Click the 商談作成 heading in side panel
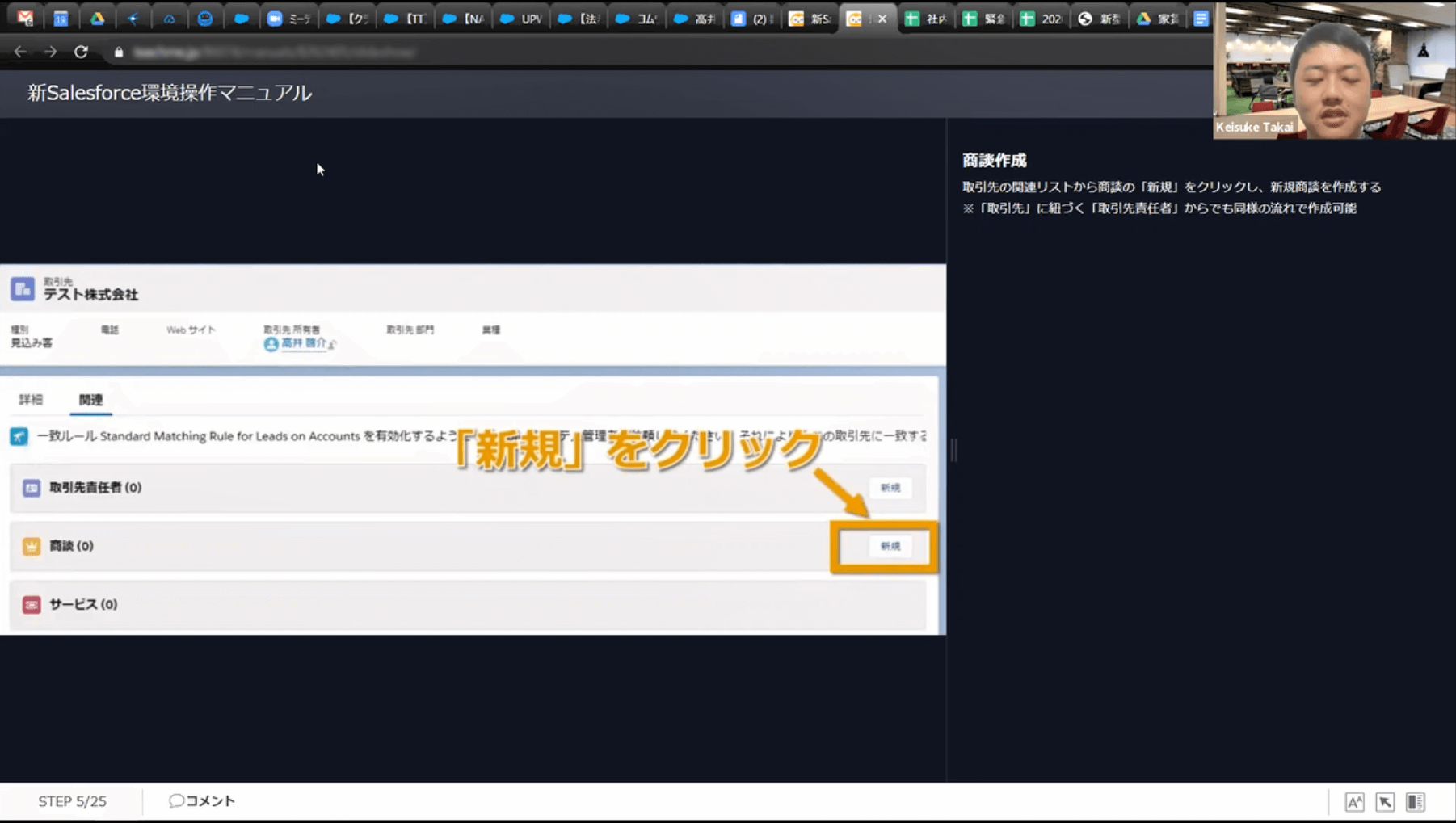 pyautogui.click(x=994, y=161)
